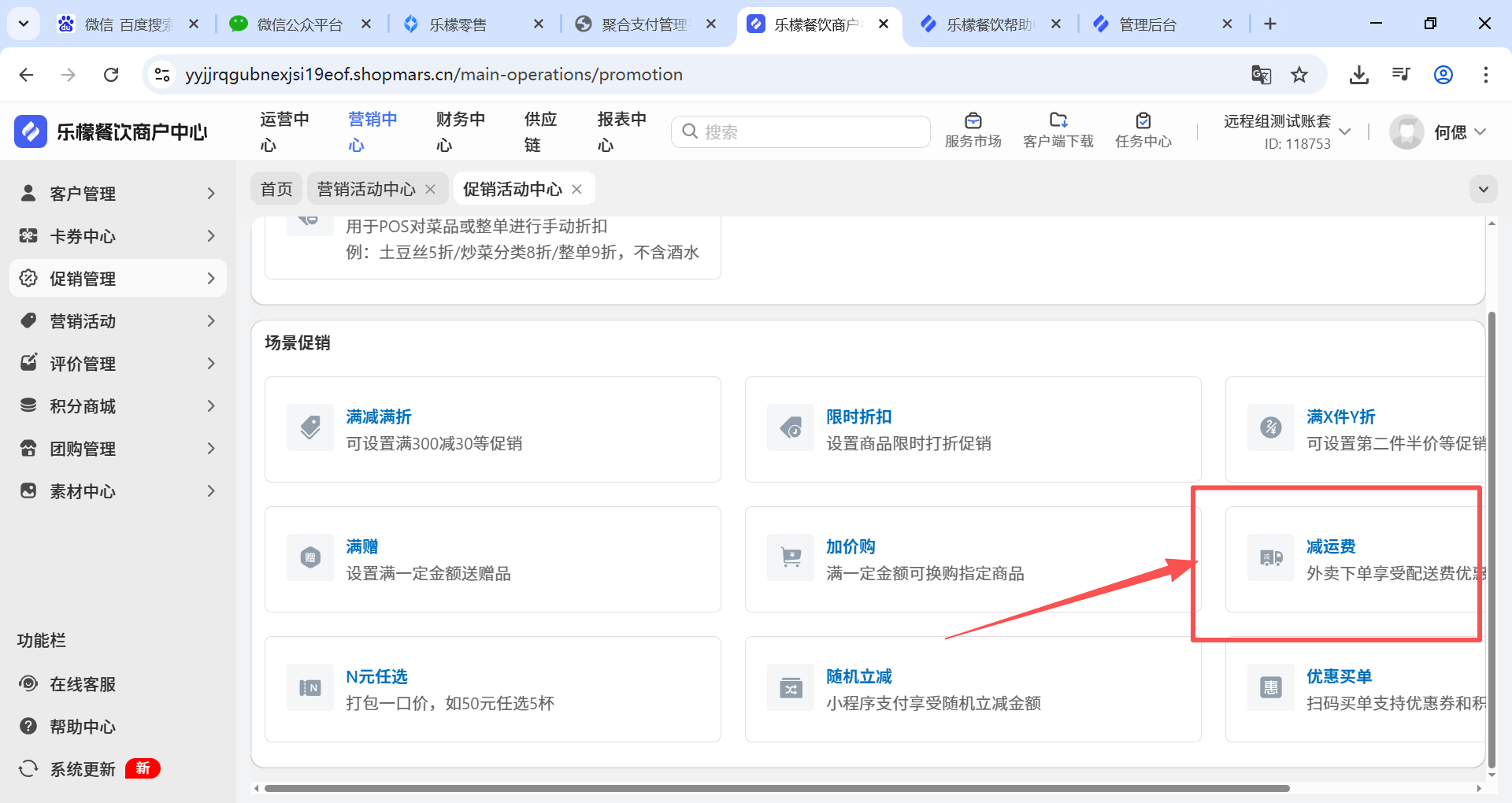
Task: Click the 搜索 search field
Action: 801,131
